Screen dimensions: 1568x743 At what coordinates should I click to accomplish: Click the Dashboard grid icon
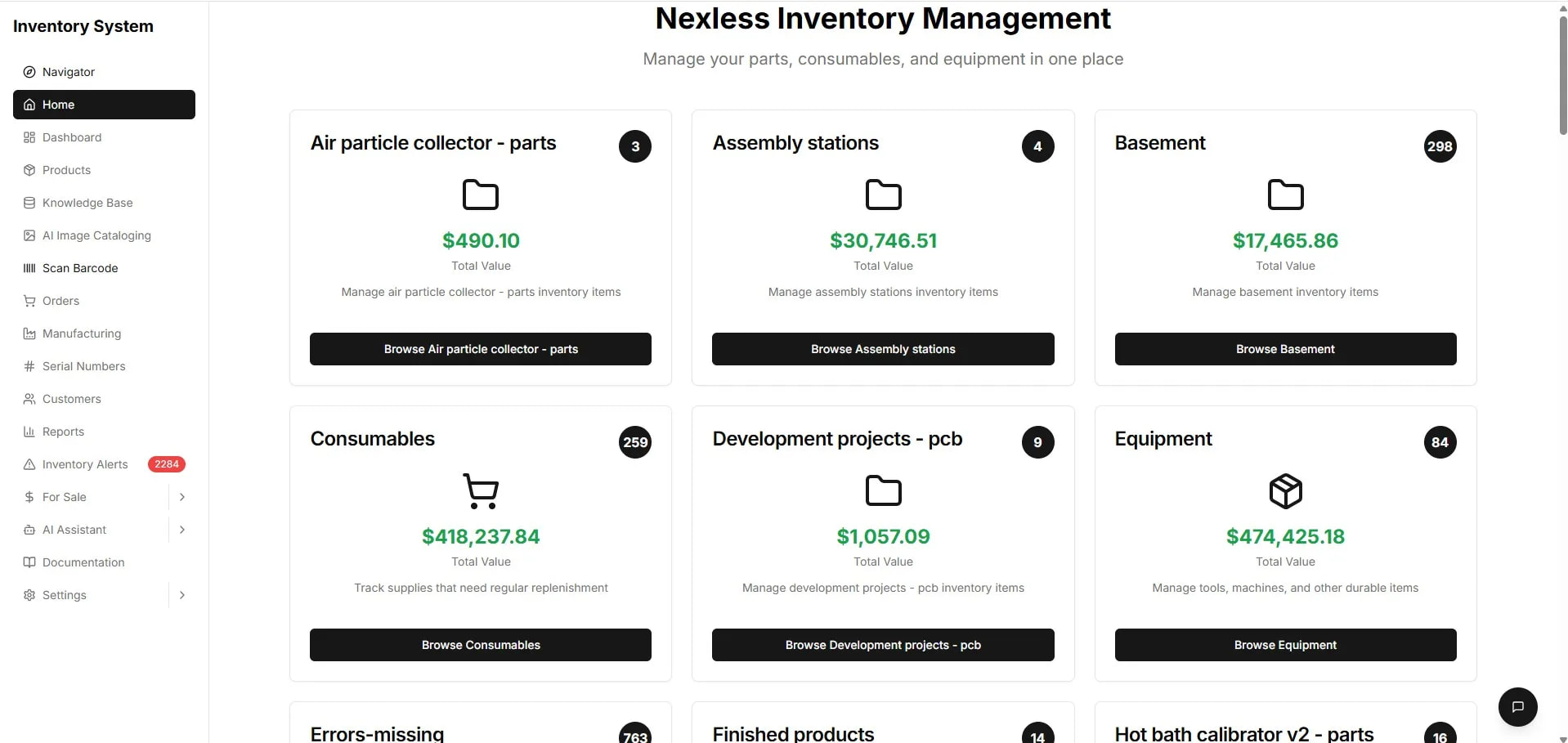click(x=29, y=137)
